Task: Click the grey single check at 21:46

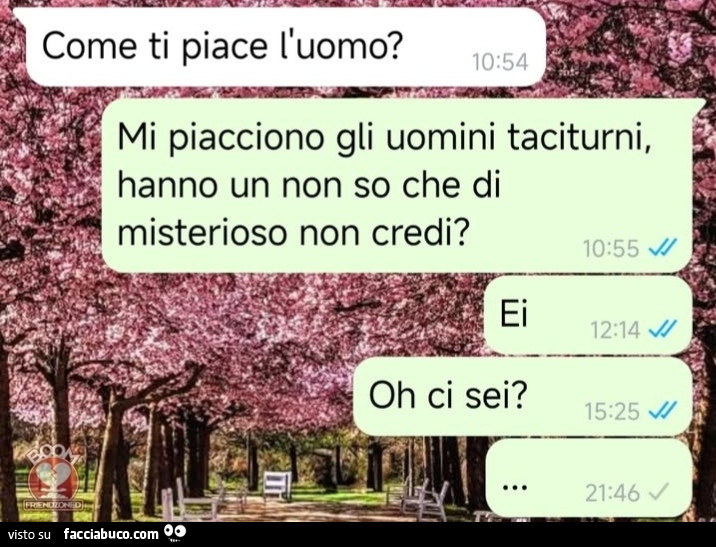Action: point(658,492)
